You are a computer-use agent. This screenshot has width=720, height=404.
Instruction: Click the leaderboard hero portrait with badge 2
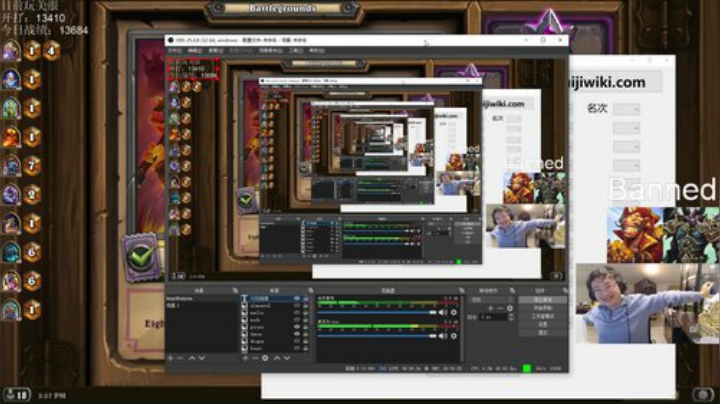(11, 195)
